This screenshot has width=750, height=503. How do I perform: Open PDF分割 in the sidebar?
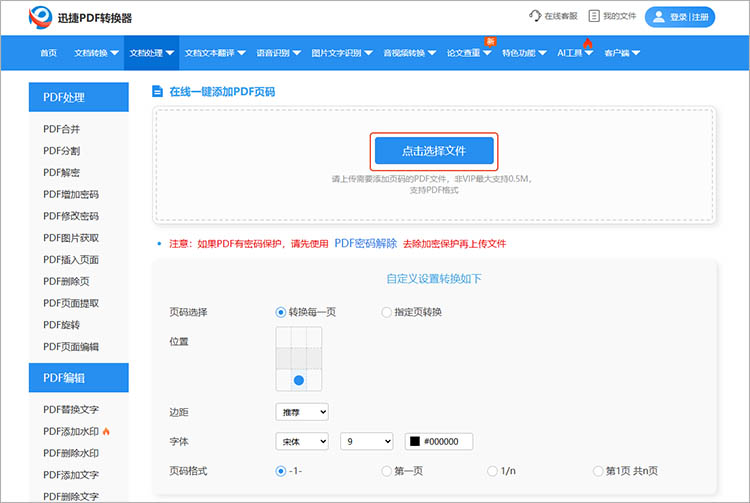[x=61, y=151]
